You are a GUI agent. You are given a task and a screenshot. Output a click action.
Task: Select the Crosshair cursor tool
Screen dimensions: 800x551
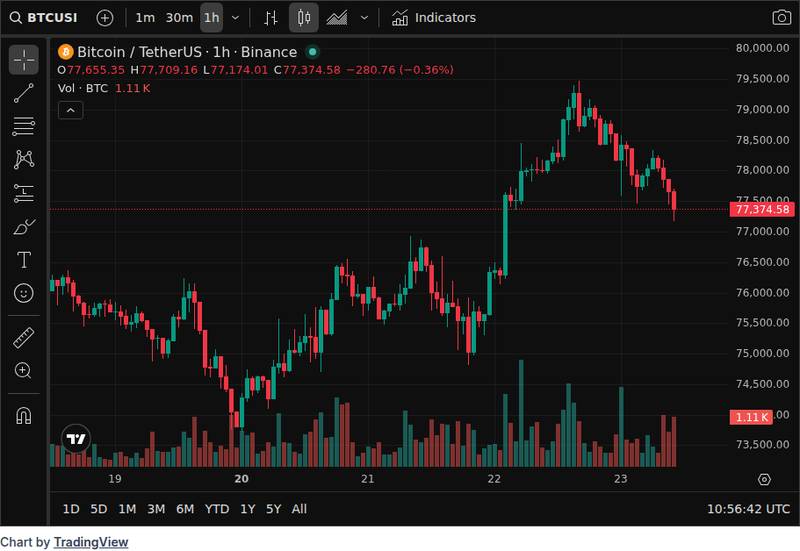click(23, 59)
